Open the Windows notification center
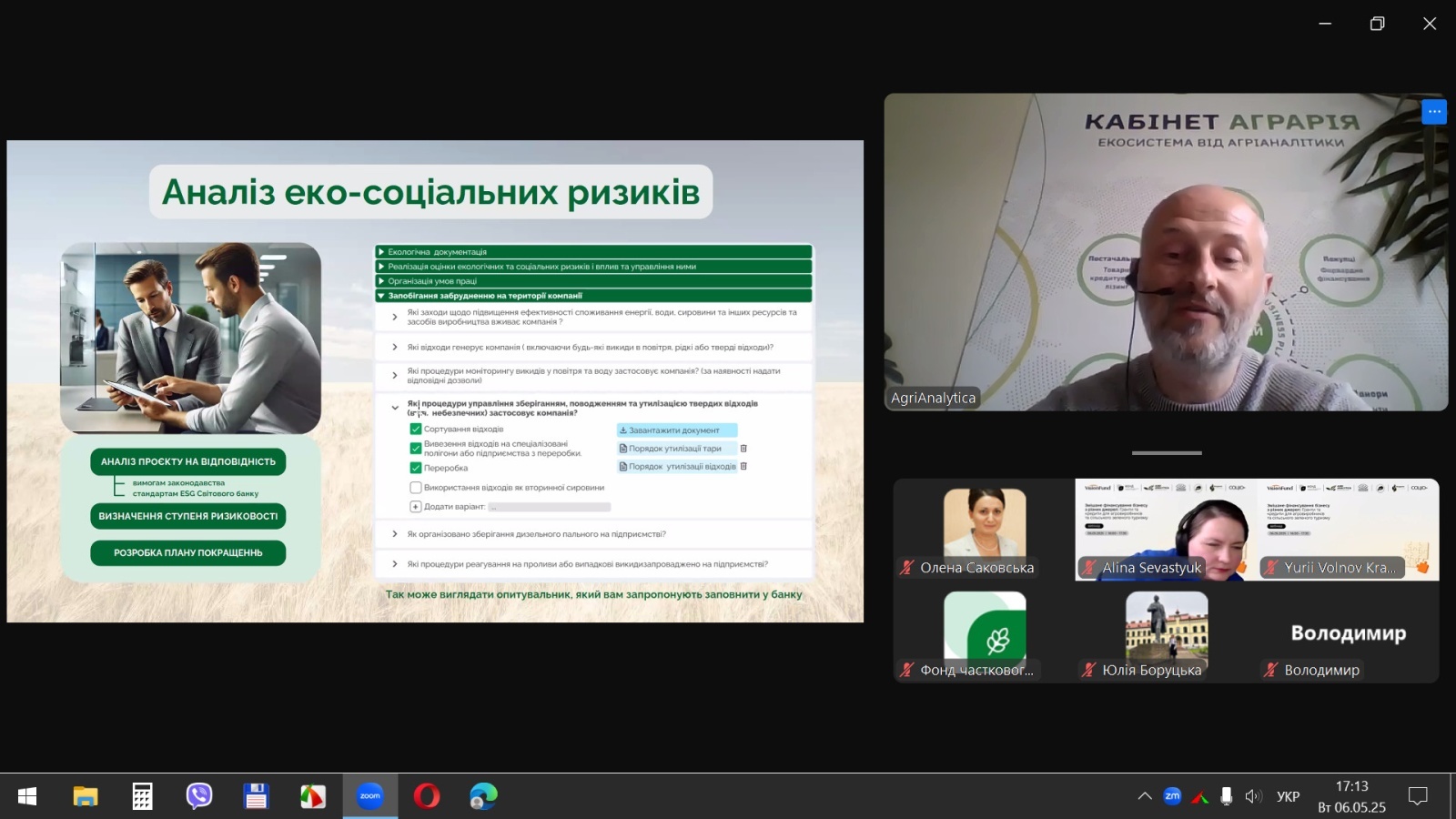Viewport: 1456px width, 819px height. (x=1418, y=796)
